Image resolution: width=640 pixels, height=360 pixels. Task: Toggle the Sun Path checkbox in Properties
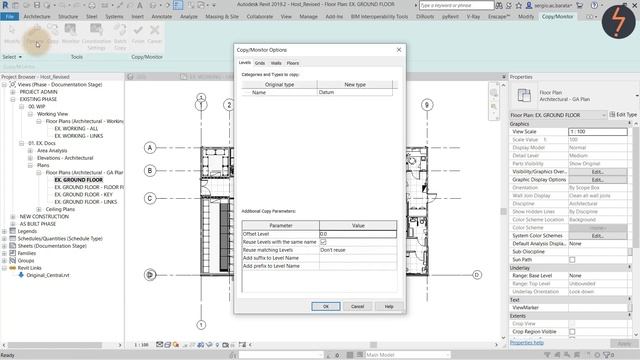coord(572,260)
